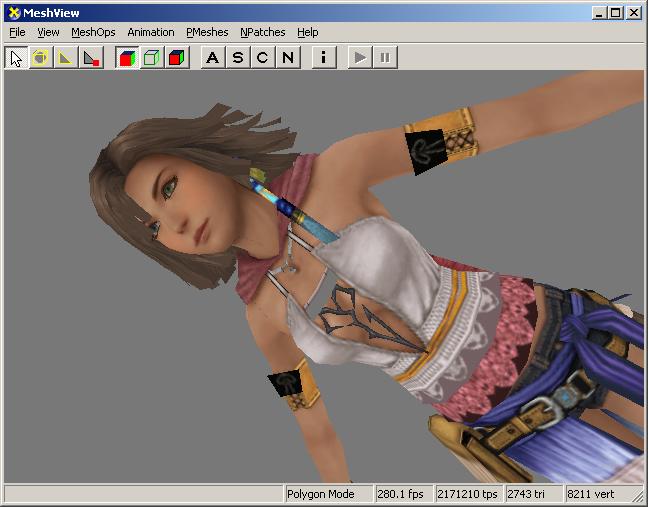This screenshot has width=648, height=507.
Task: Click the yellow triangle toolbar icon
Action: pyautogui.click(x=66, y=57)
